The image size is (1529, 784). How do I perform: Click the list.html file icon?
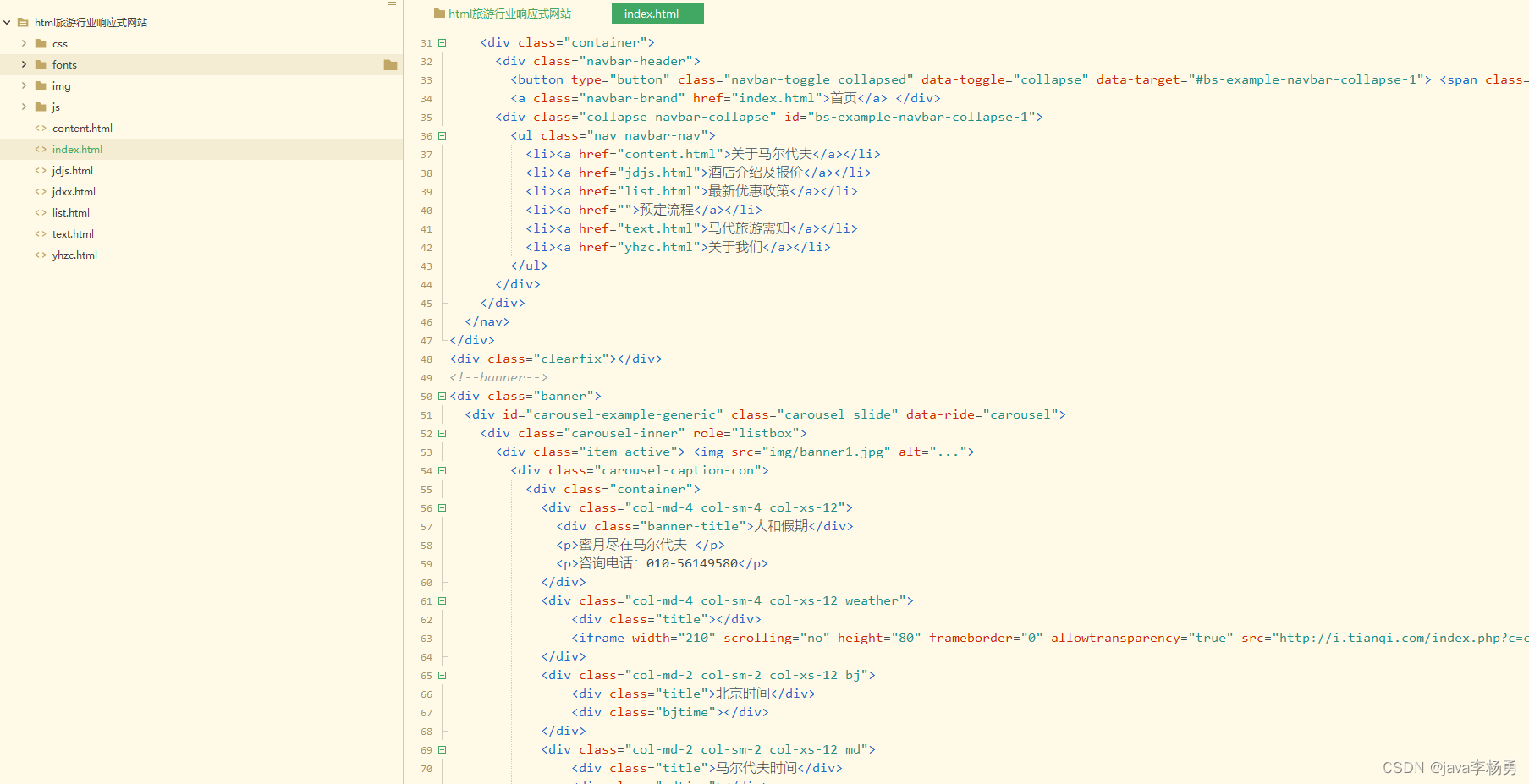41,213
